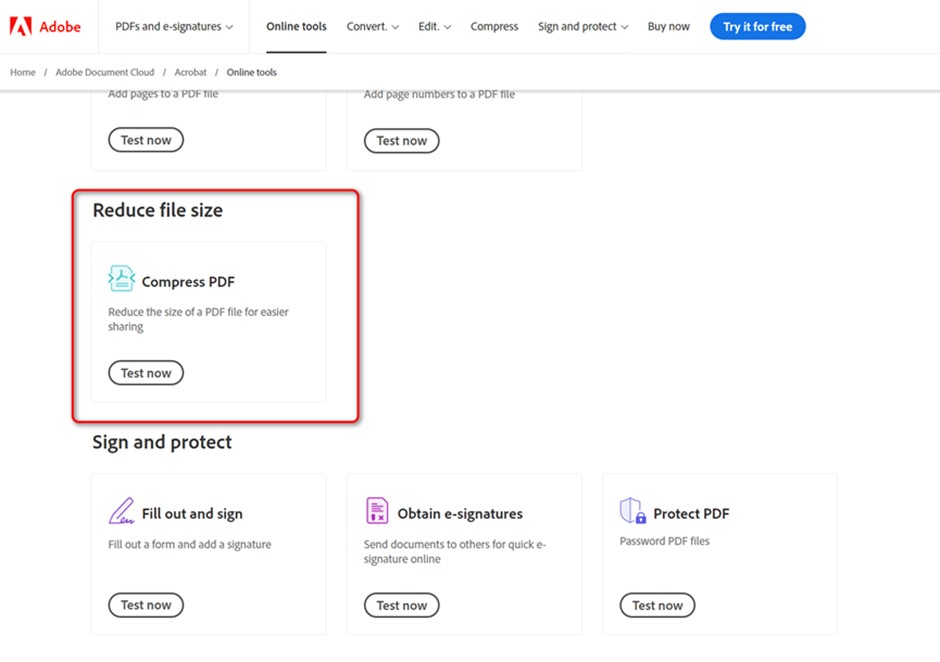Click the Adobe logo icon
The height and width of the screenshot is (662, 940).
21,26
